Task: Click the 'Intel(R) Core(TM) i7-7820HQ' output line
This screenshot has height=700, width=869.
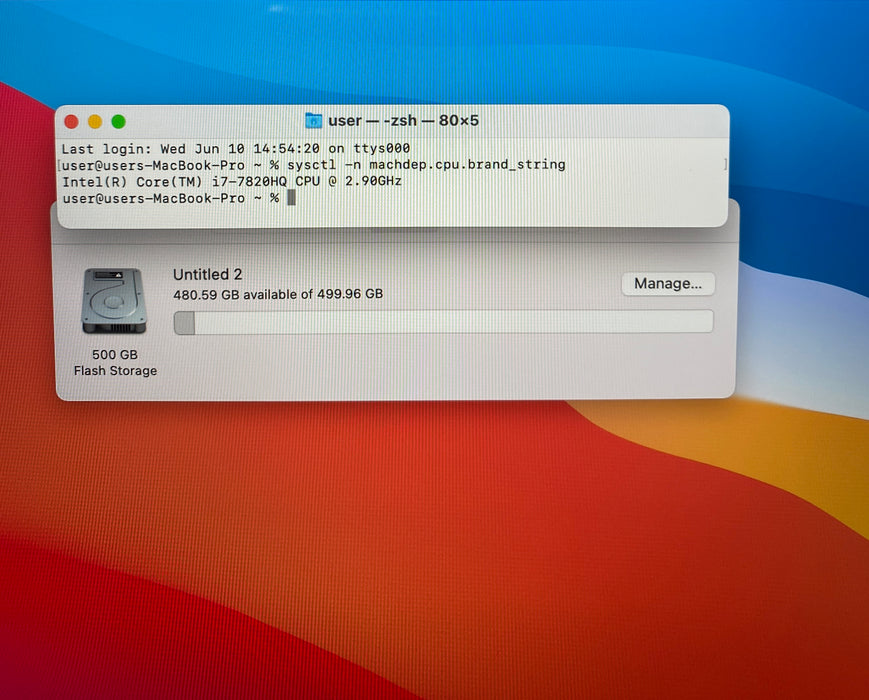Action: coord(232,181)
